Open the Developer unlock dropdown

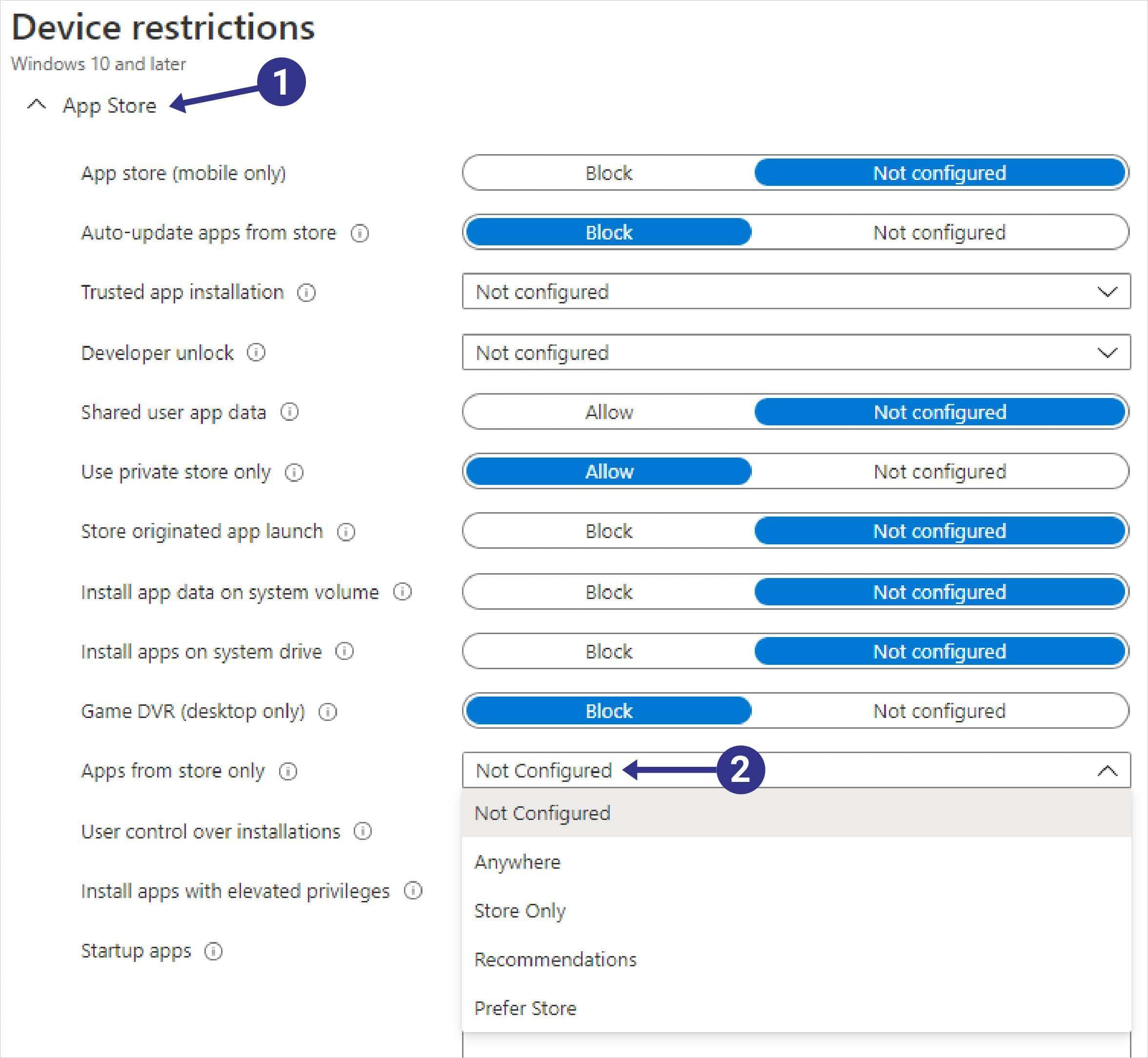(x=796, y=353)
